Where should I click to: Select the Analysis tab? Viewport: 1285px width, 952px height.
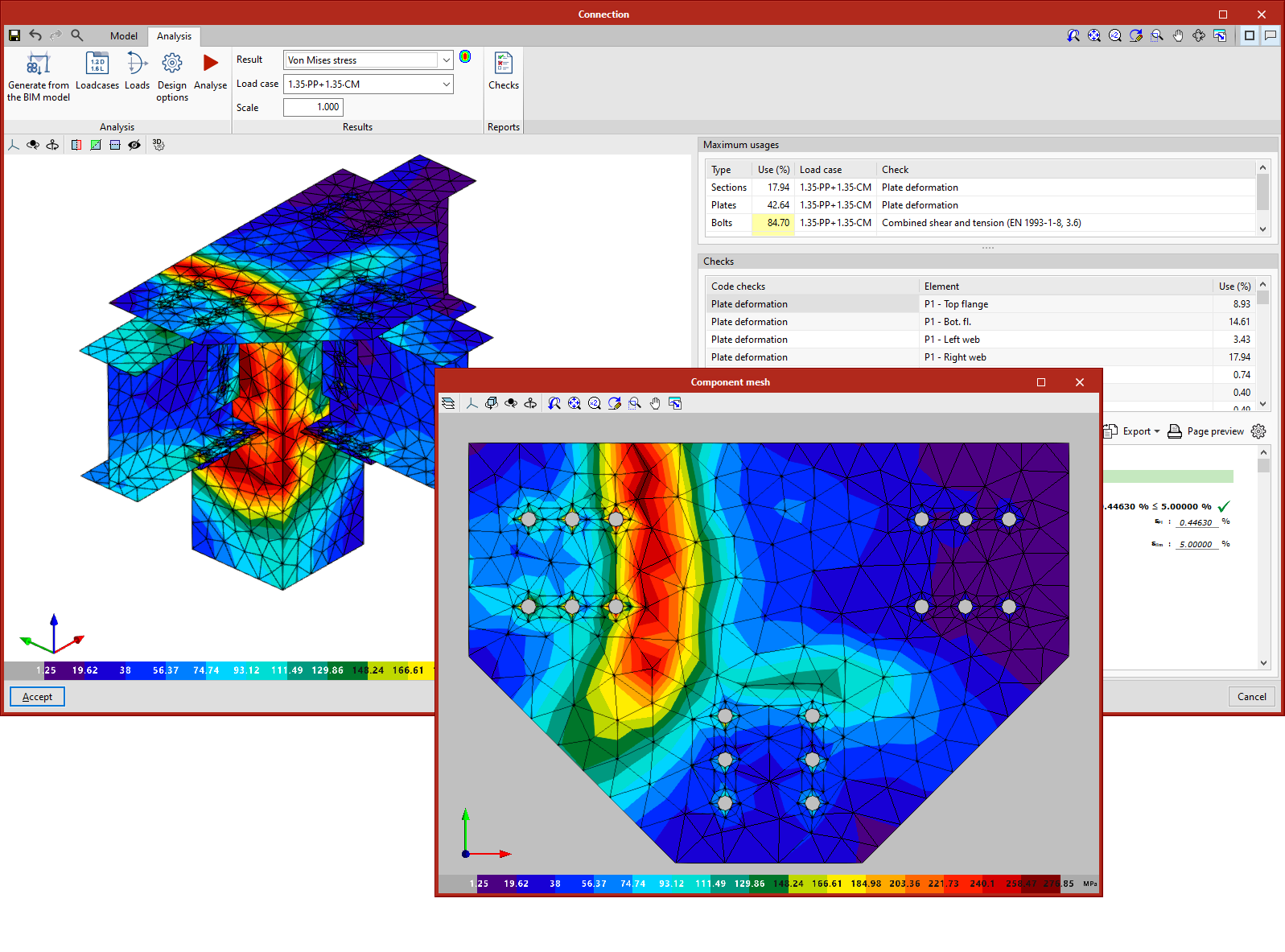(174, 36)
